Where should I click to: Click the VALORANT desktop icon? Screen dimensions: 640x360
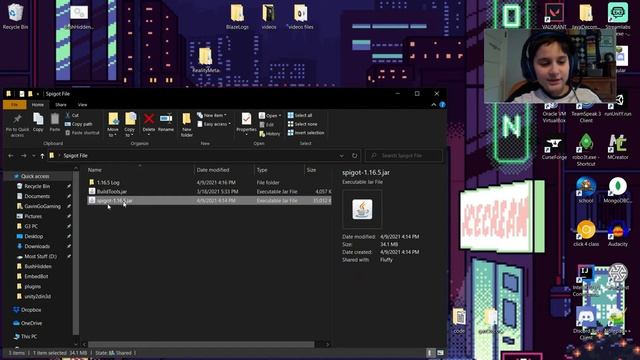(554, 16)
